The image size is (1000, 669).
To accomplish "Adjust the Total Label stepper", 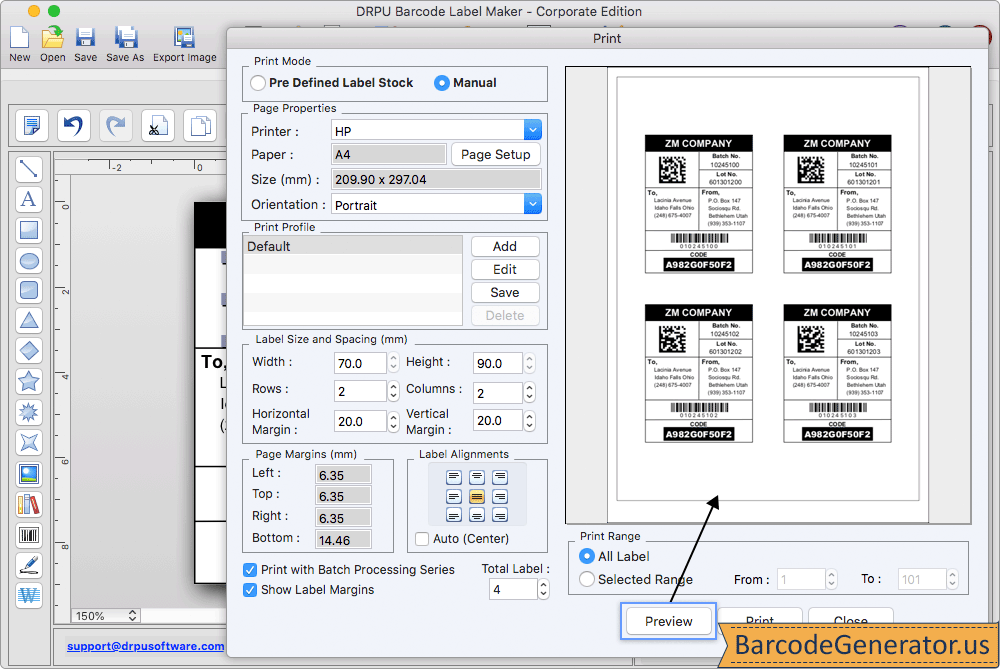I will point(543,589).
